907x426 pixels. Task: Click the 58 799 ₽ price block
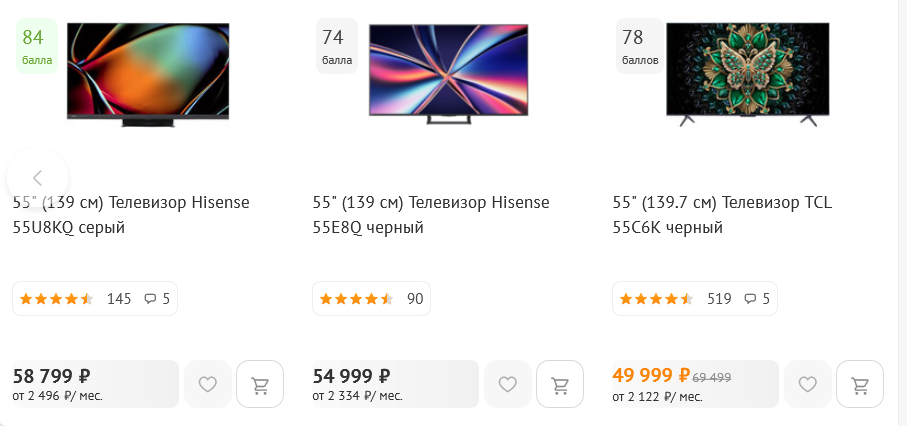[95, 384]
